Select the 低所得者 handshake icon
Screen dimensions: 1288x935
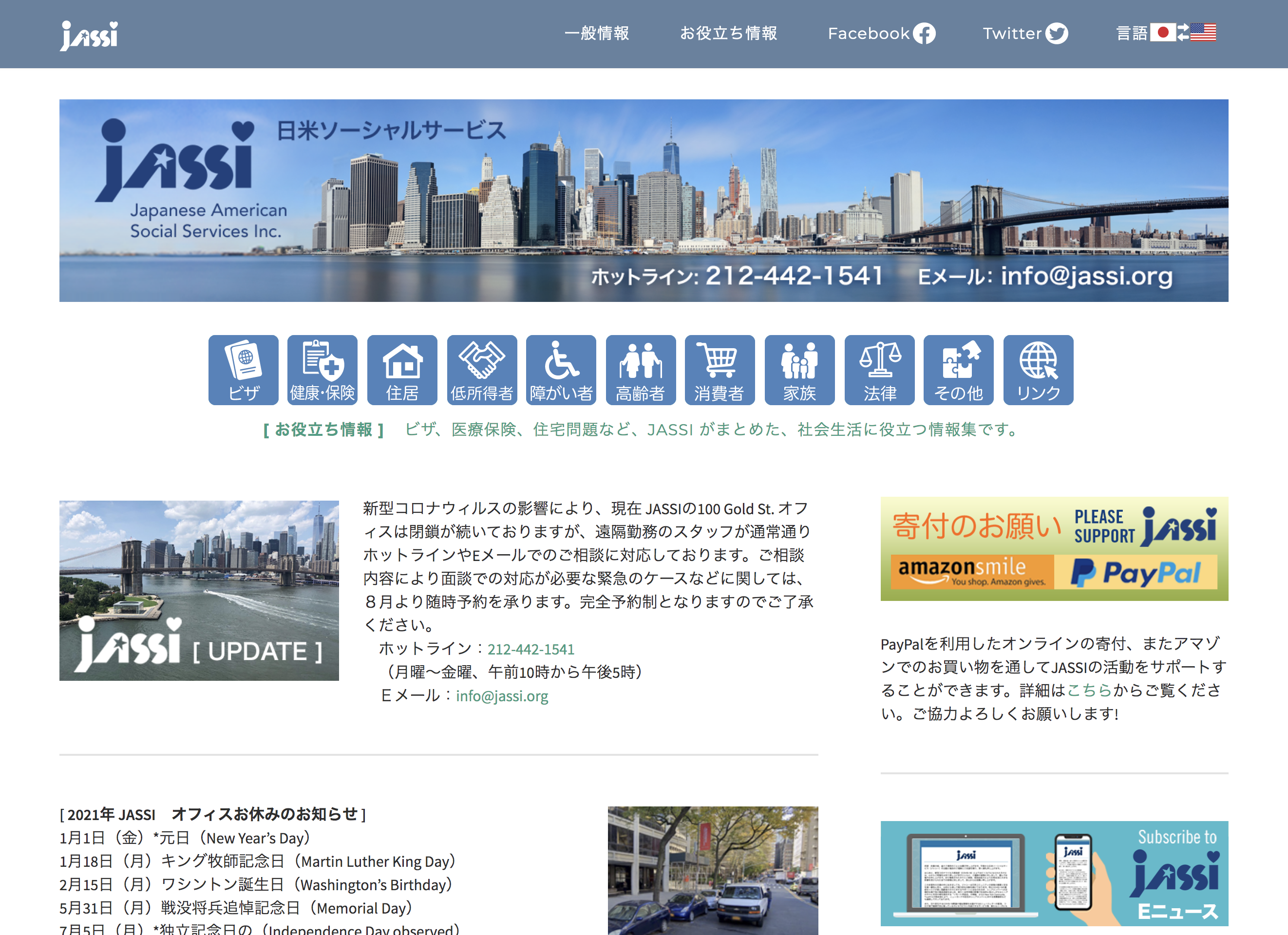[x=482, y=370]
